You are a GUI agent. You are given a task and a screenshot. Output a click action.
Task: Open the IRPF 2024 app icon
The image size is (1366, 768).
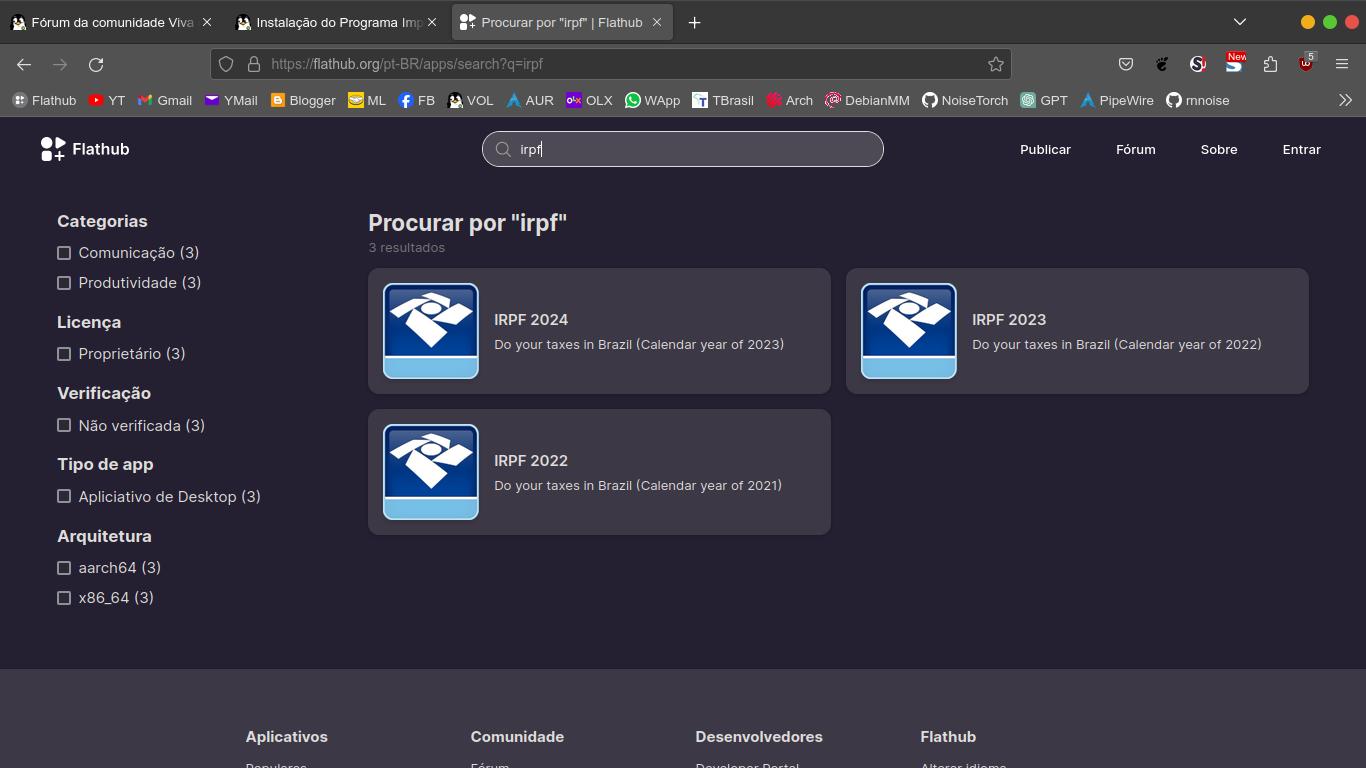pyautogui.click(x=431, y=331)
